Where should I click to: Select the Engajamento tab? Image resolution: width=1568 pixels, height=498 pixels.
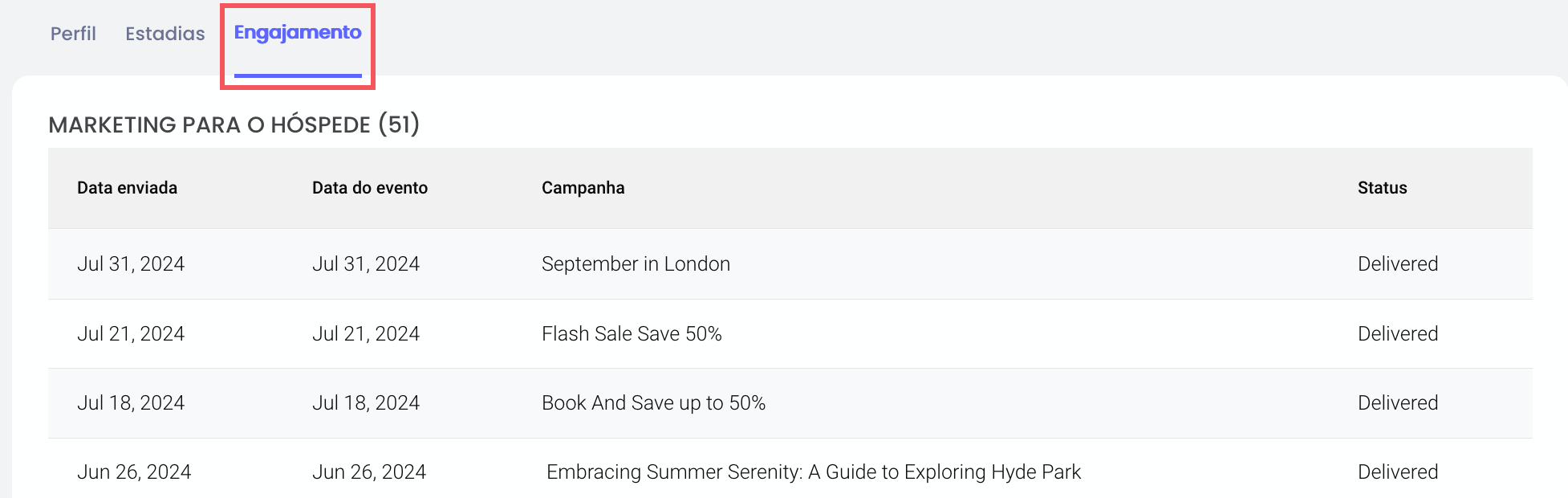pyautogui.click(x=298, y=33)
